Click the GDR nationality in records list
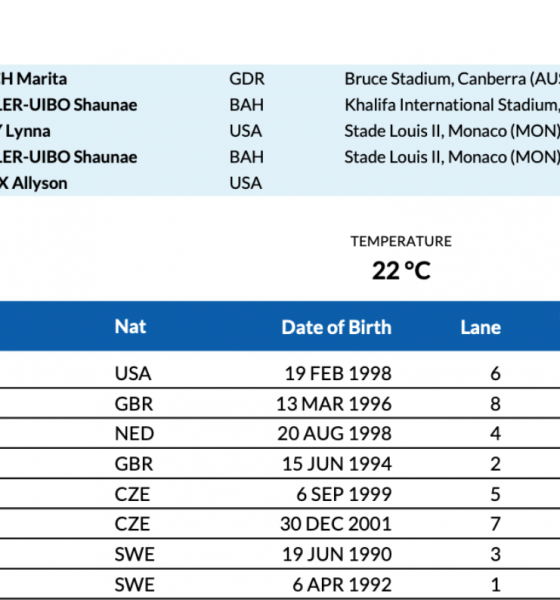 point(247,79)
